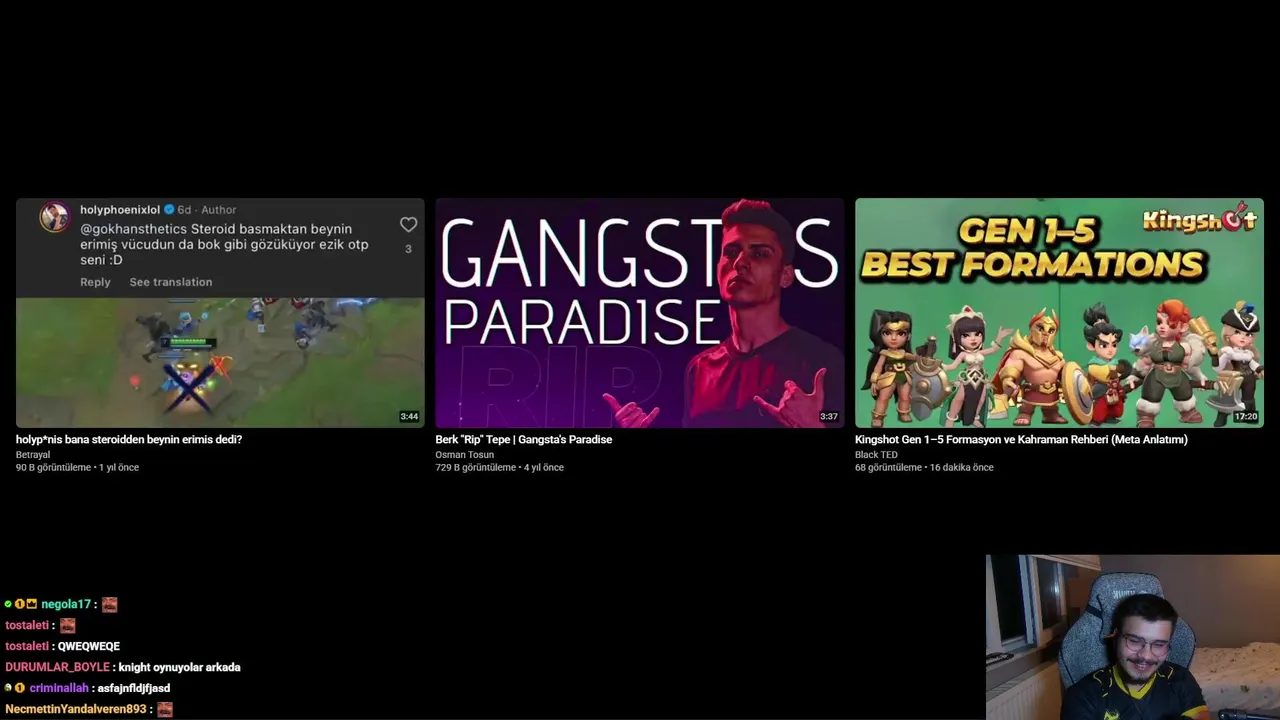Open the holyp*nis steroid video thumbnail
This screenshot has height=720, width=1280.
tap(220, 313)
